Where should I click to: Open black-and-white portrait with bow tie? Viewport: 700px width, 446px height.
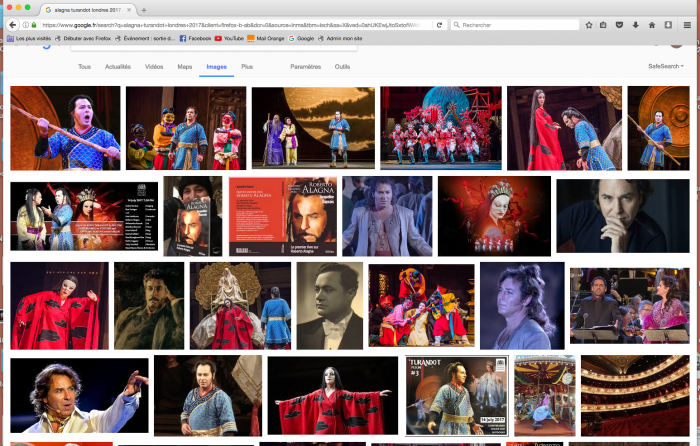point(329,306)
